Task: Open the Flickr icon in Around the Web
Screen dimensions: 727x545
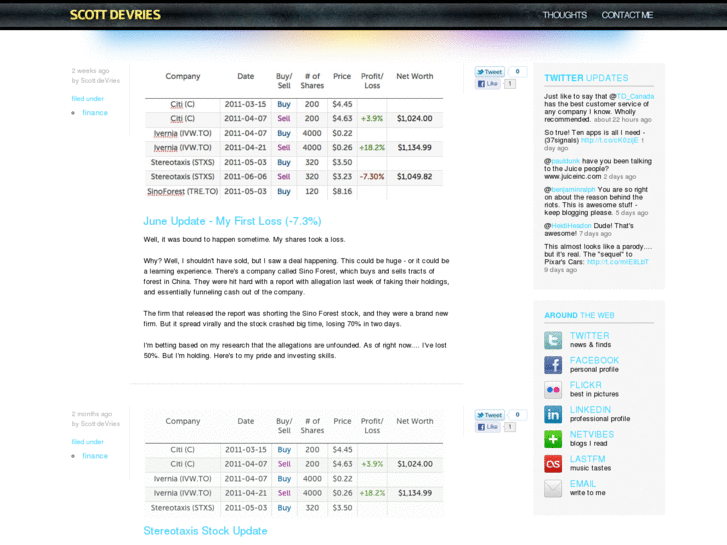Action: tap(553, 390)
